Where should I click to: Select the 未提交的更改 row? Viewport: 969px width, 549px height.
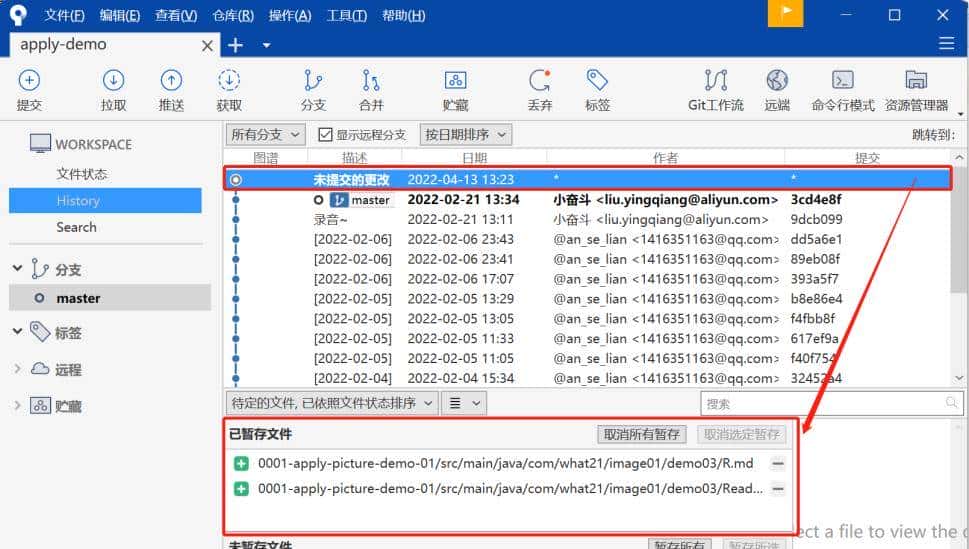(x=587, y=179)
